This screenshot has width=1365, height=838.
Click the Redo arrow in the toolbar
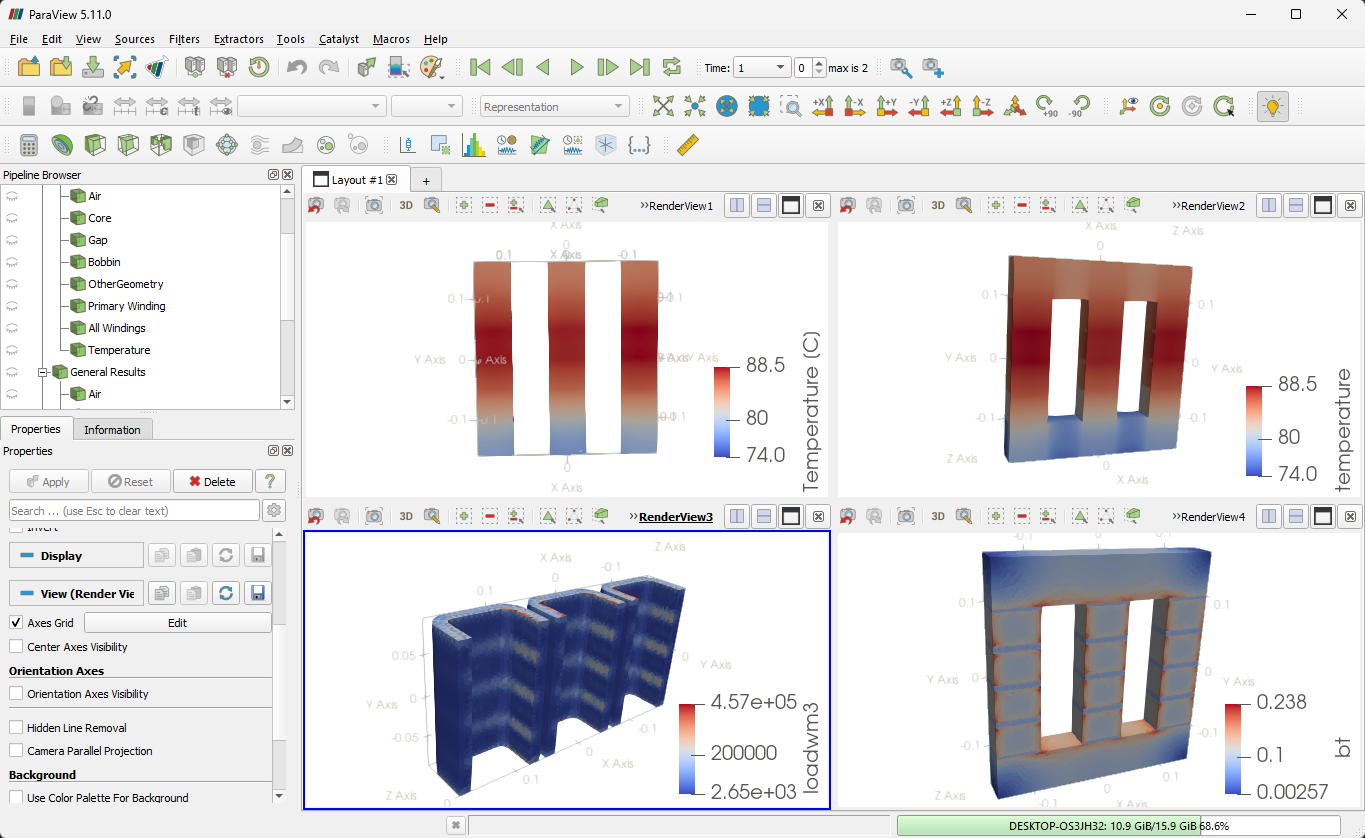click(328, 67)
